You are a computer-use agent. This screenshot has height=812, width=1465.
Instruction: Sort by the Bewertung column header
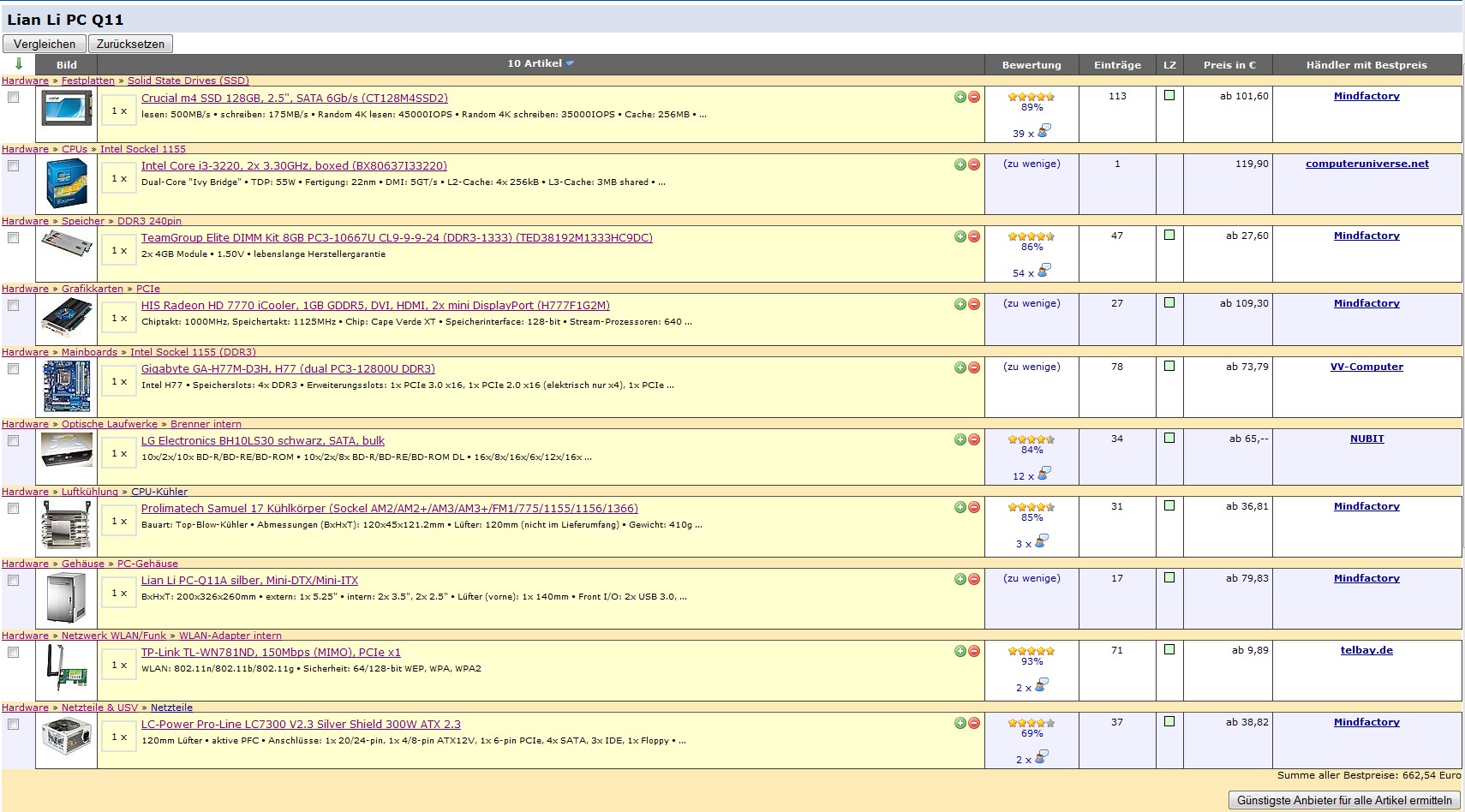1031,65
